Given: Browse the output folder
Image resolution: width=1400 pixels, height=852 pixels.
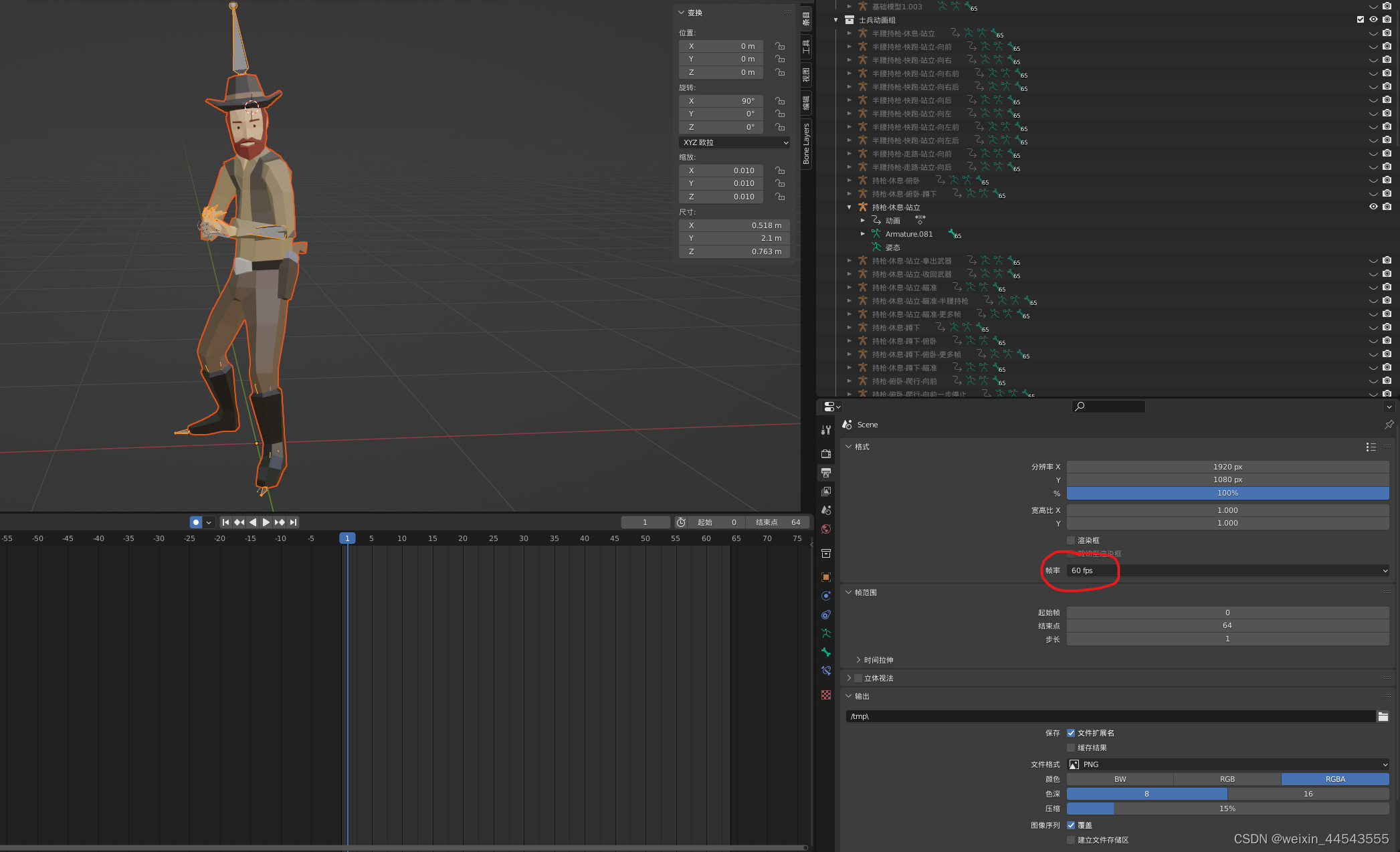Looking at the screenshot, I should point(1383,716).
